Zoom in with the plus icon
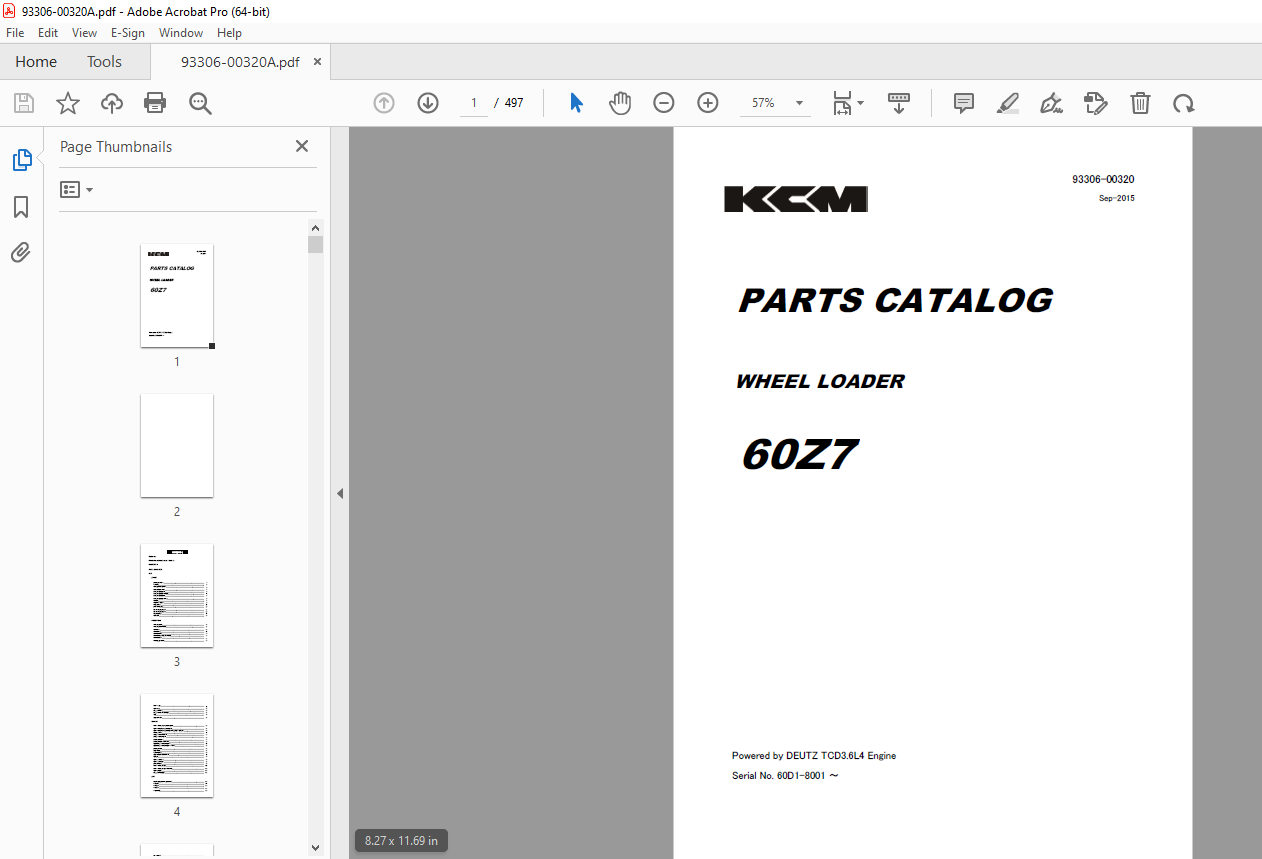This screenshot has height=859, width=1262. click(708, 103)
